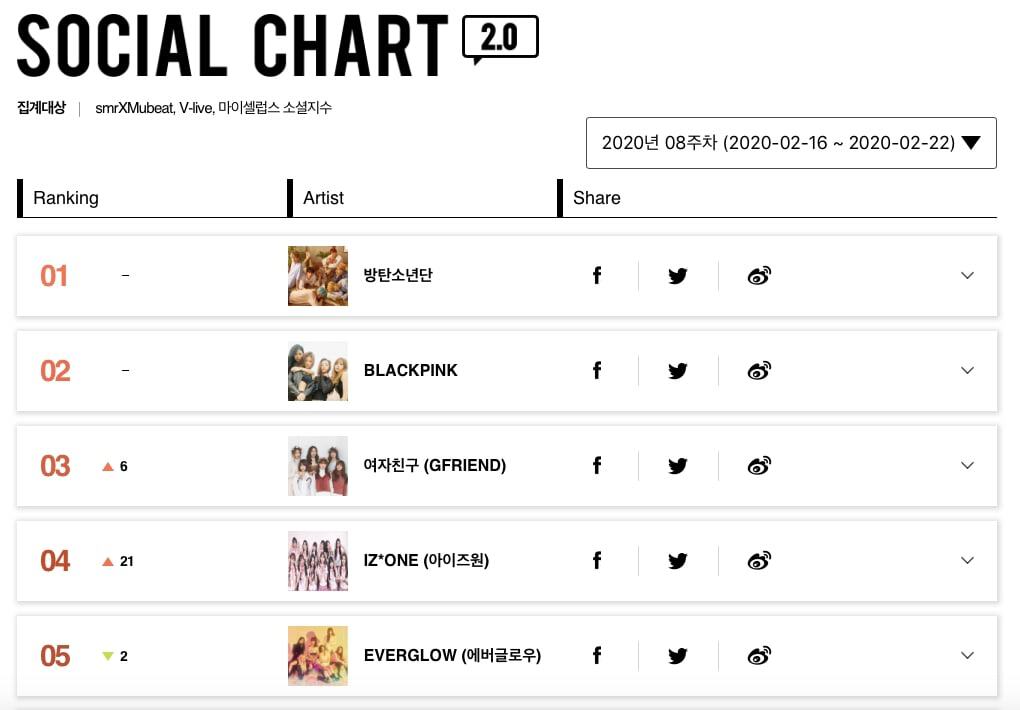Share GFRIEND ranking on Weibo

coord(759,466)
